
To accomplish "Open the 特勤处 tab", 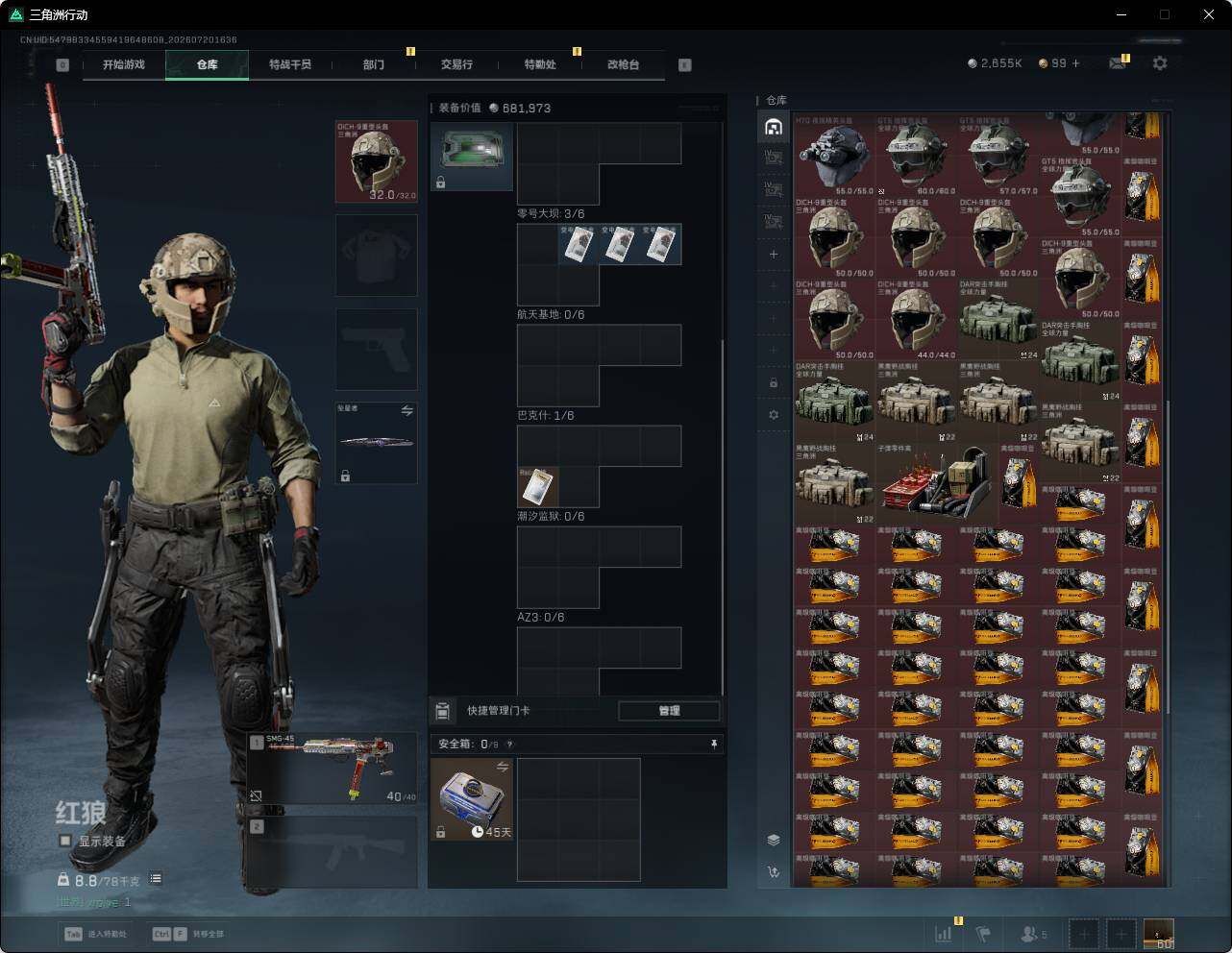I will pyautogui.click(x=540, y=64).
